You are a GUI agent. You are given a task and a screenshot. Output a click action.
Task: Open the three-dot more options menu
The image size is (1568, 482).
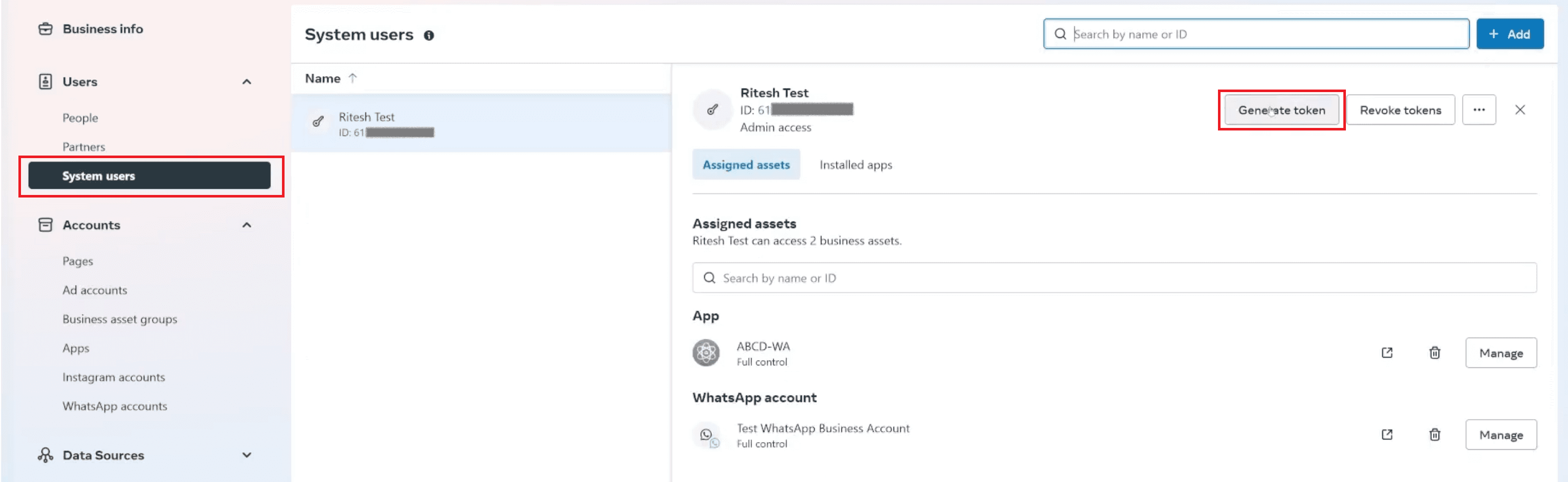pyautogui.click(x=1478, y=110)
